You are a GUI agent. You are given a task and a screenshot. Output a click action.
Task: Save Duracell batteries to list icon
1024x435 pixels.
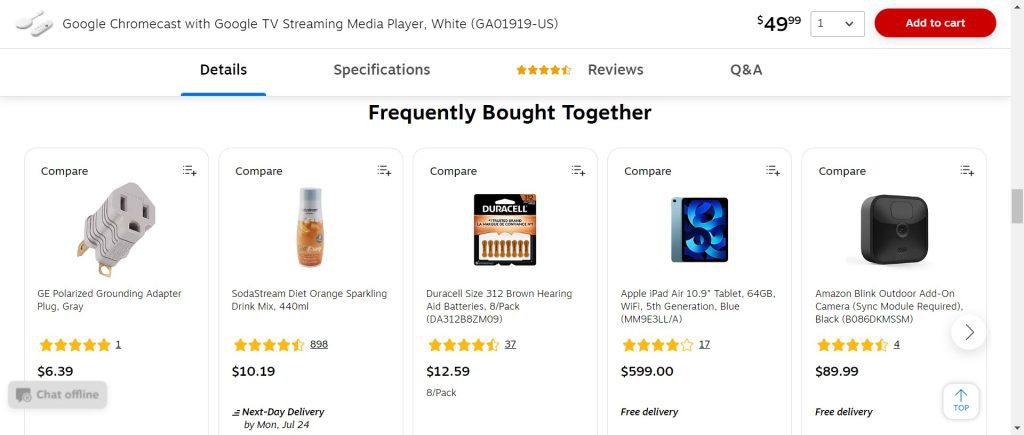click(578, 171)
